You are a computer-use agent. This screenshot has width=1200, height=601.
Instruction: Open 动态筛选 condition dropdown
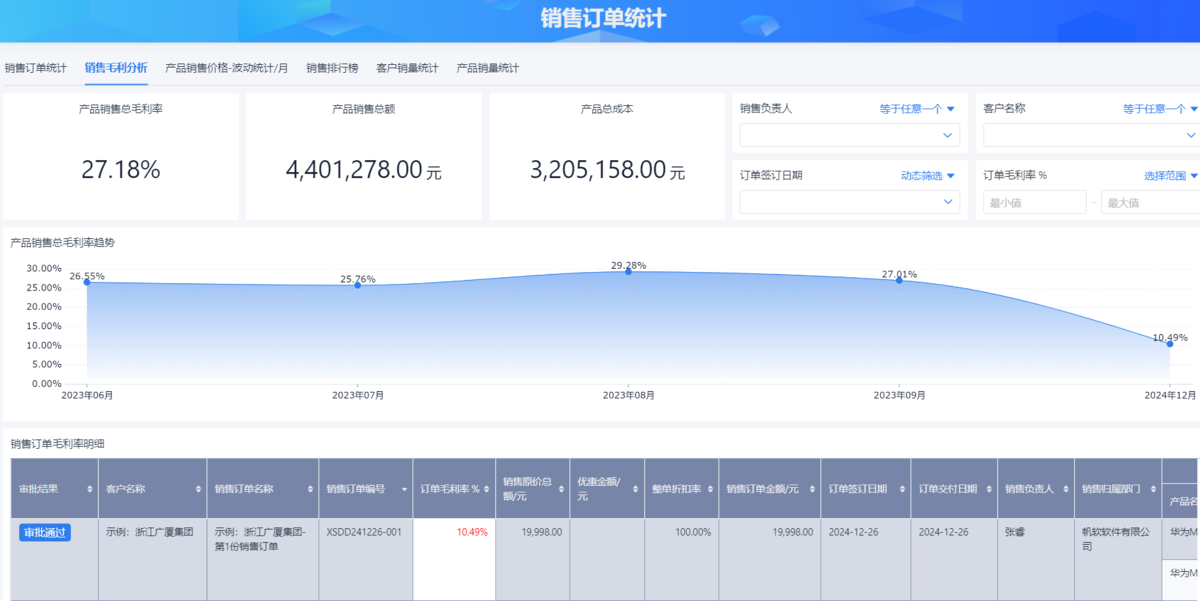pyautogui.click(x=927, y=176)
